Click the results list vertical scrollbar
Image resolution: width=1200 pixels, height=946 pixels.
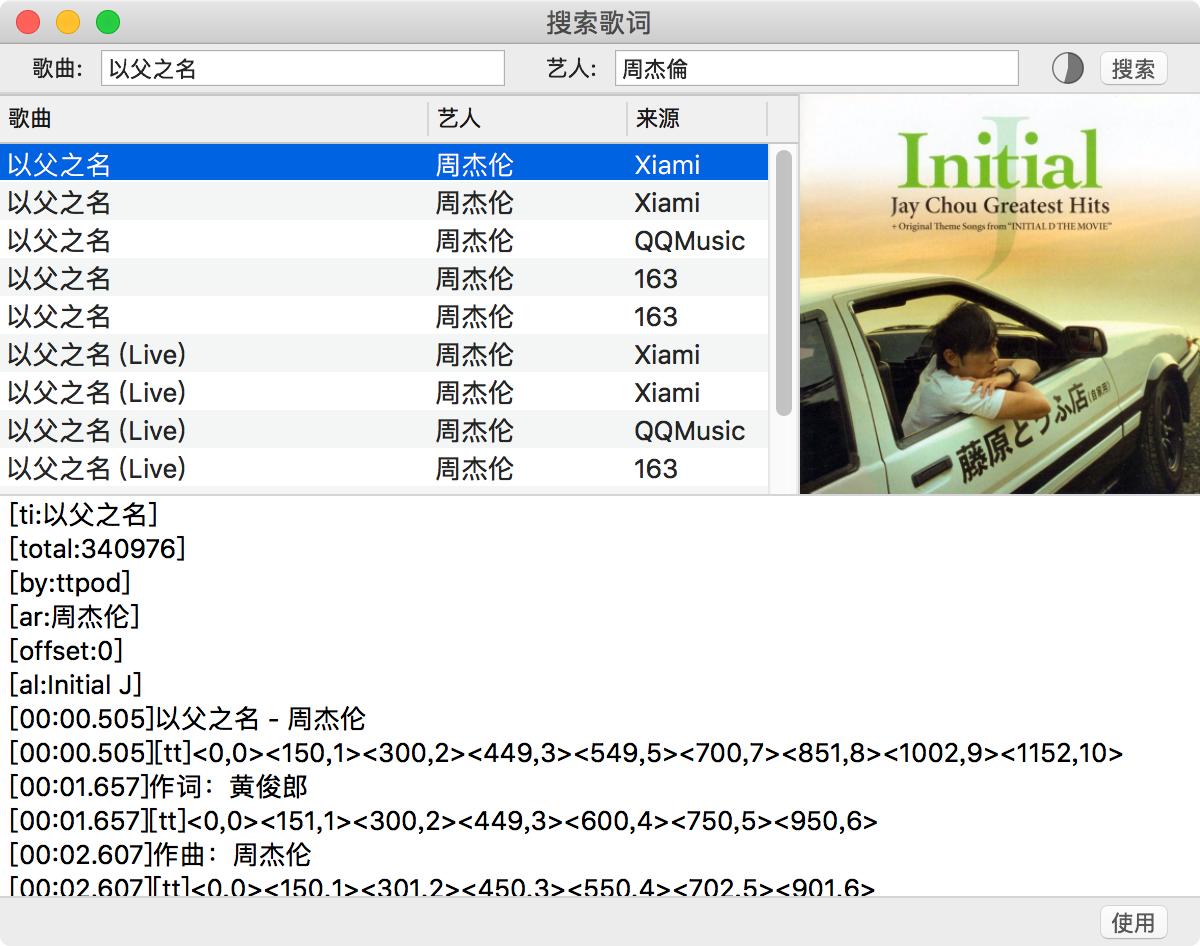(783, 282)
